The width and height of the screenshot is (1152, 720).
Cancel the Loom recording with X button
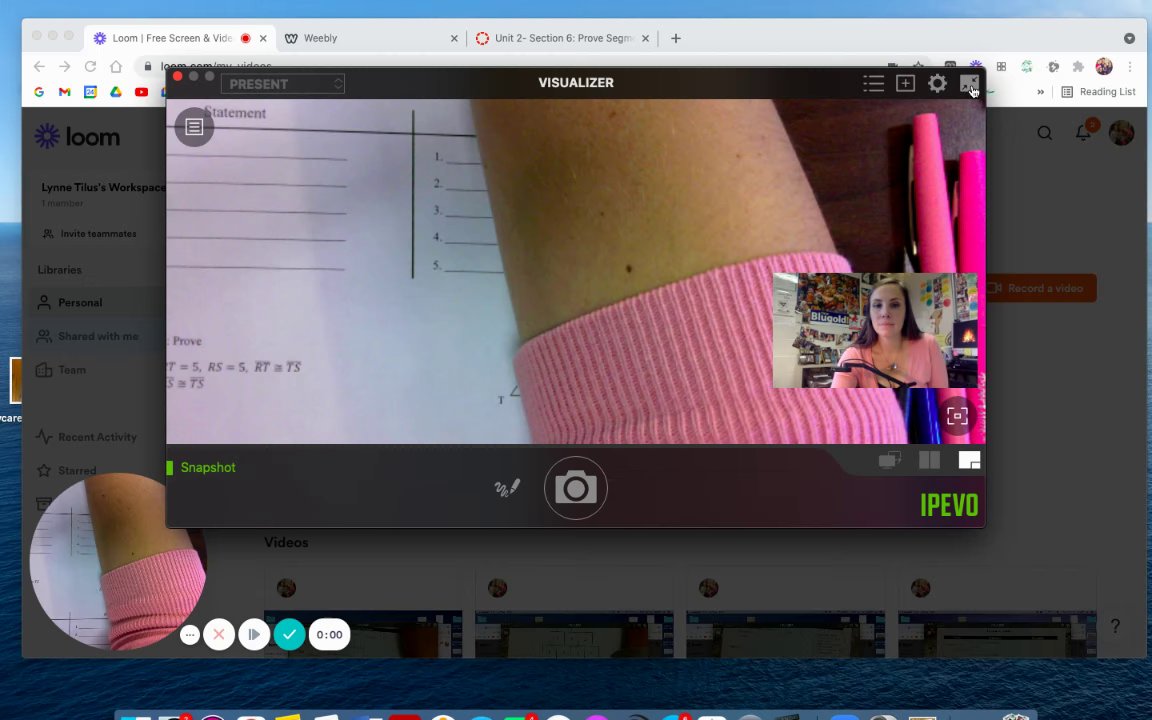pos(219,635)
